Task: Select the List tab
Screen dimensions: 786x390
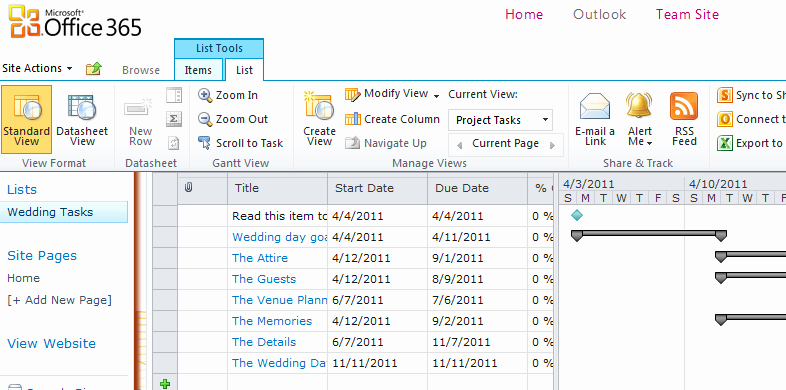Action: [244, 70]
